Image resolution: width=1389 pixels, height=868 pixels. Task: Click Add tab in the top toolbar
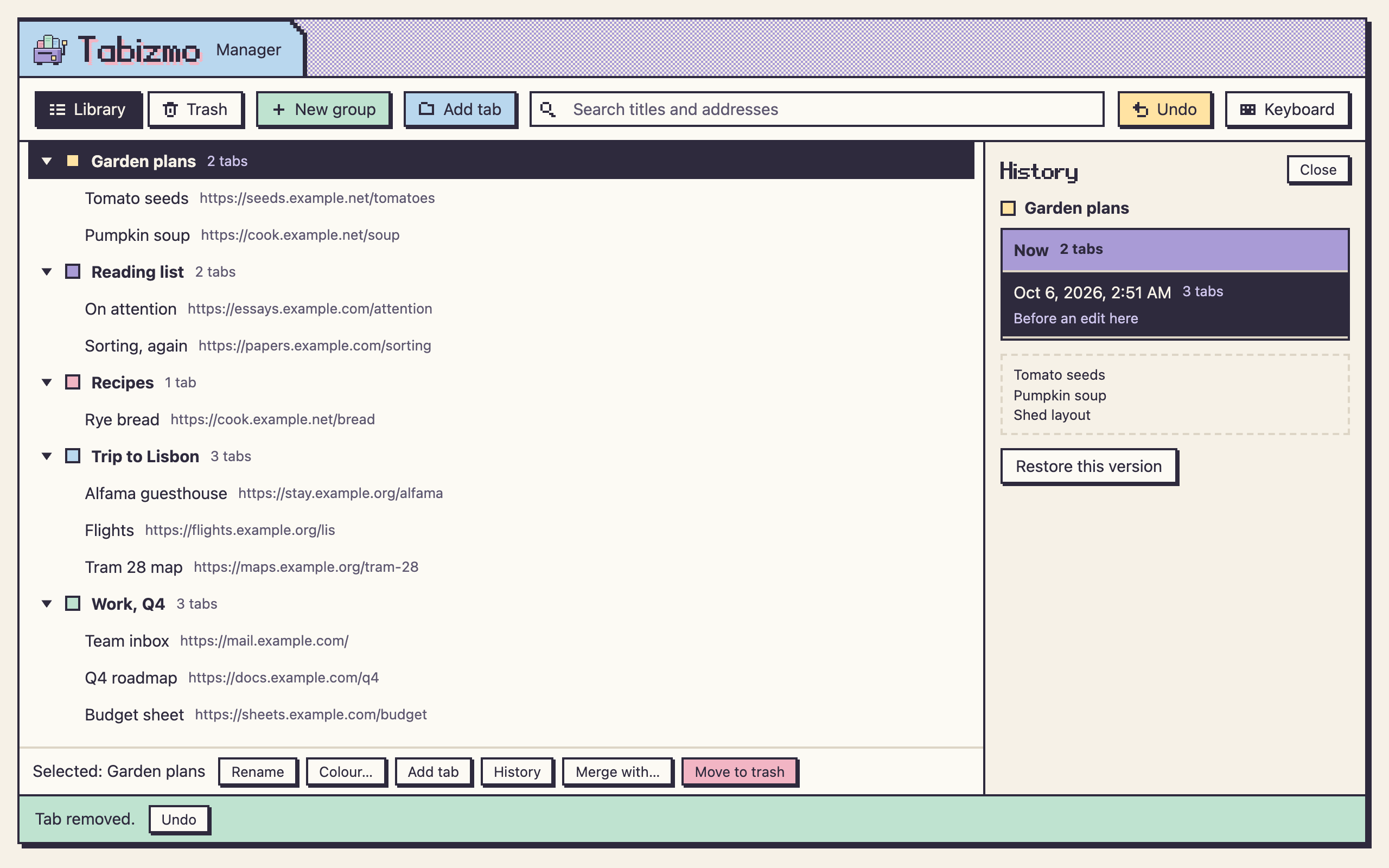coord(460,109)
